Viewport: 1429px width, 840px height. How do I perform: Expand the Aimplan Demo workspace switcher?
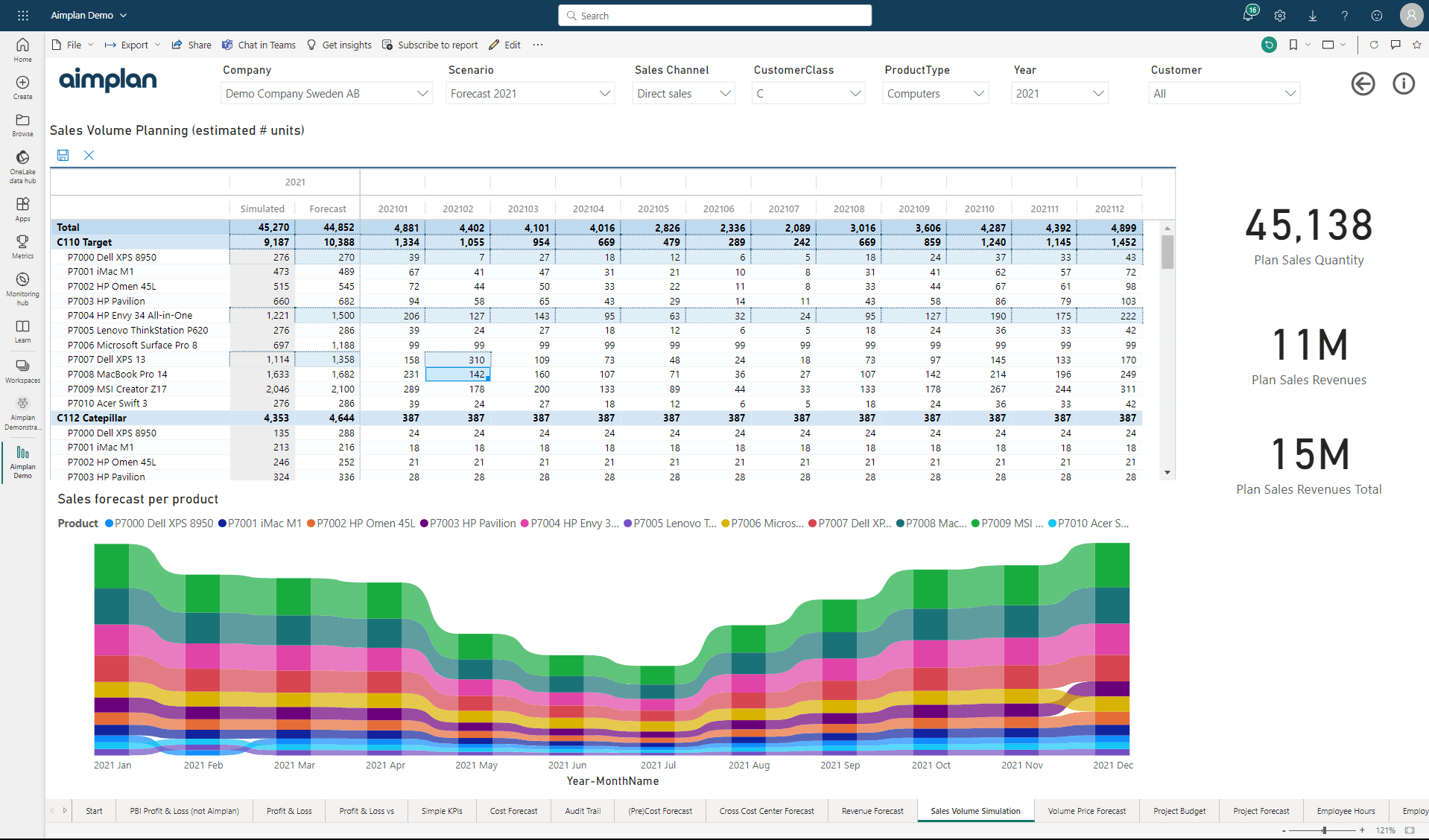(89, 15)
